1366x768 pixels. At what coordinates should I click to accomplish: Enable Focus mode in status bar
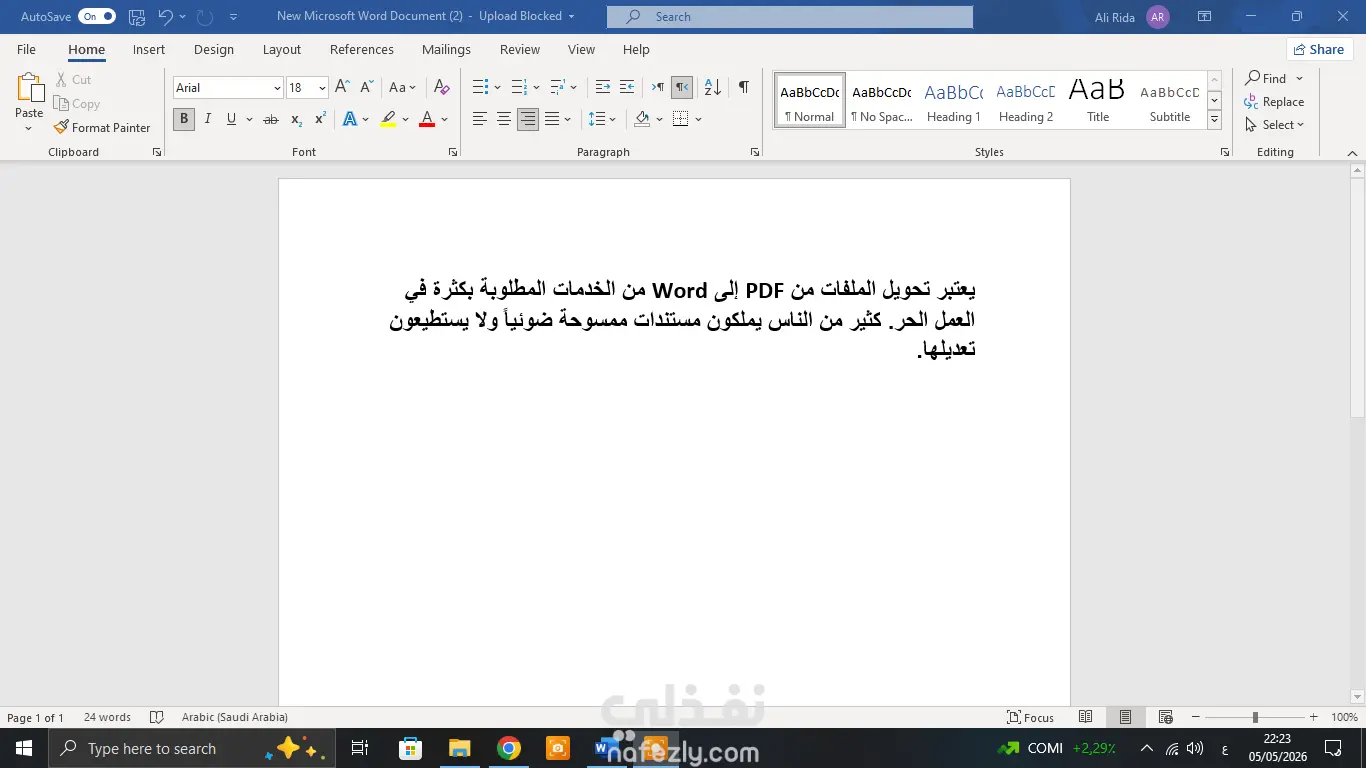pyautogui.click(x=1031, y=717)
